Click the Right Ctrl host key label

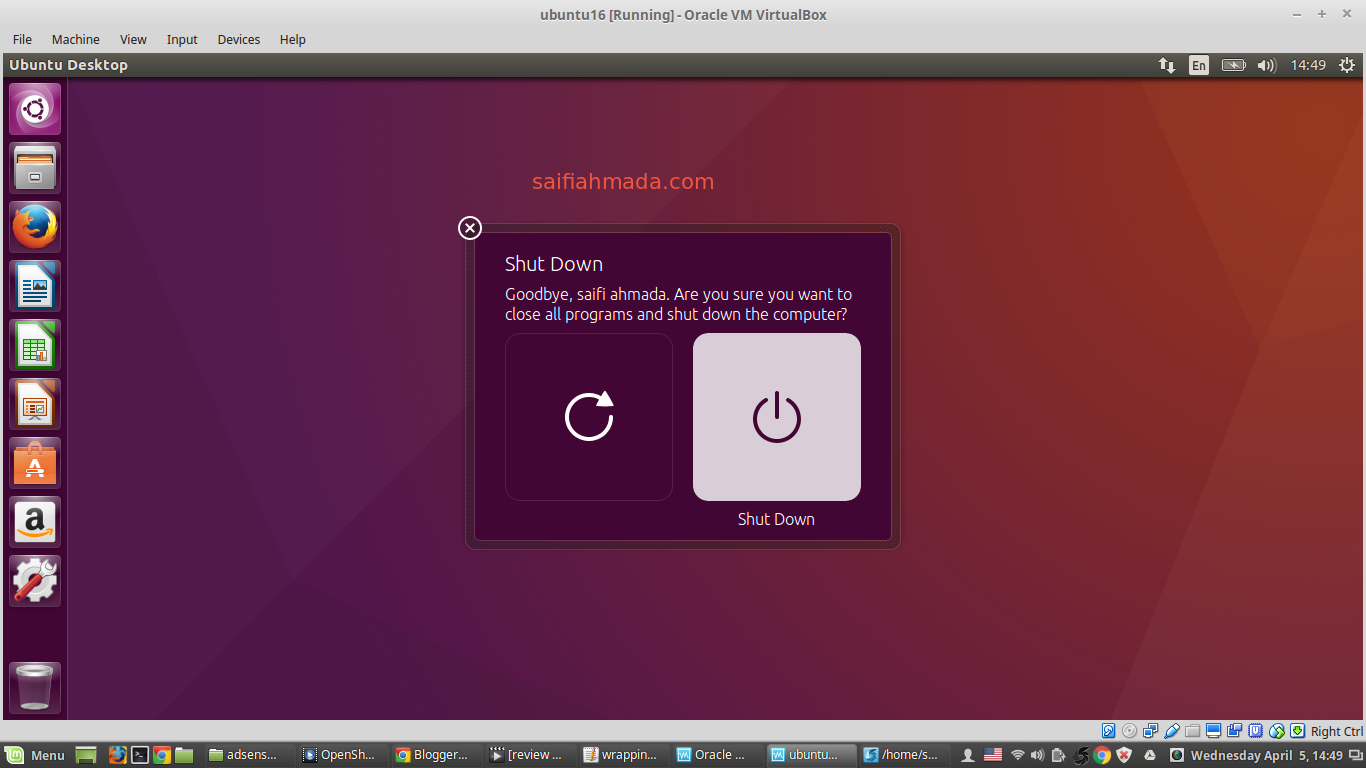coord(1337,731)
